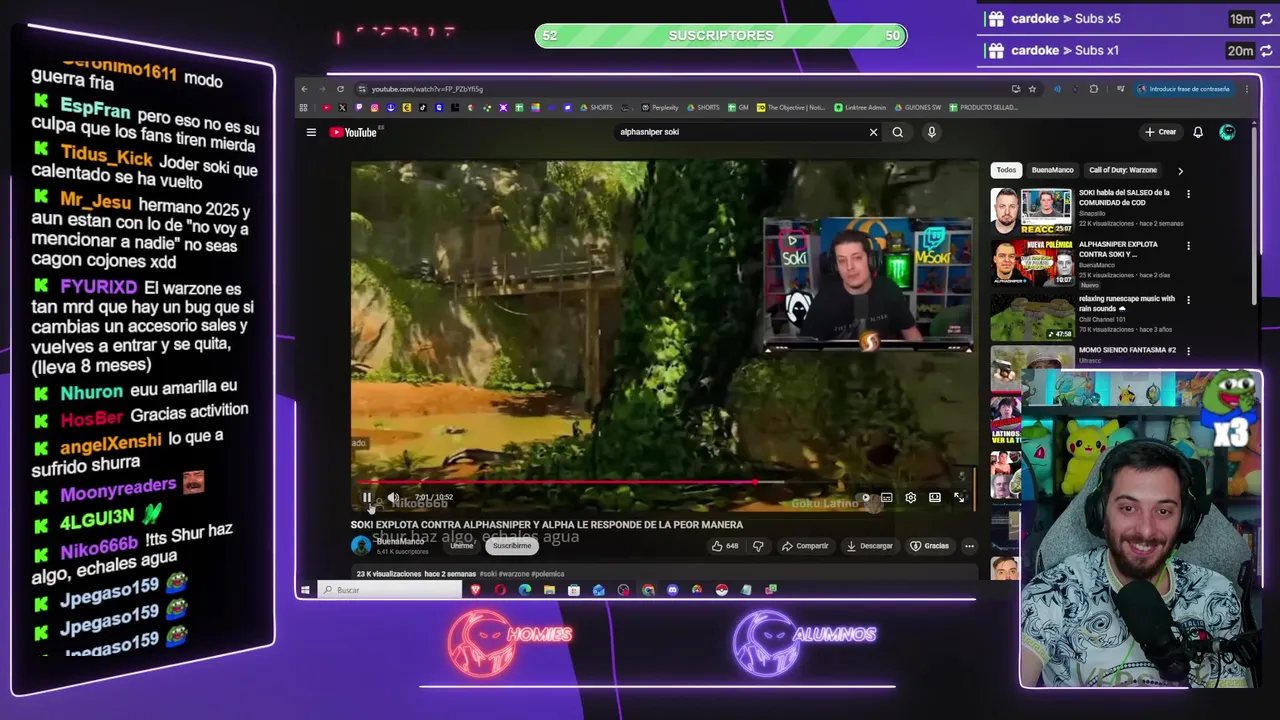The height and width of the screenshot is (720, 1280).
Task: Enter fullscreen in the player
Action: click(959, 497)
